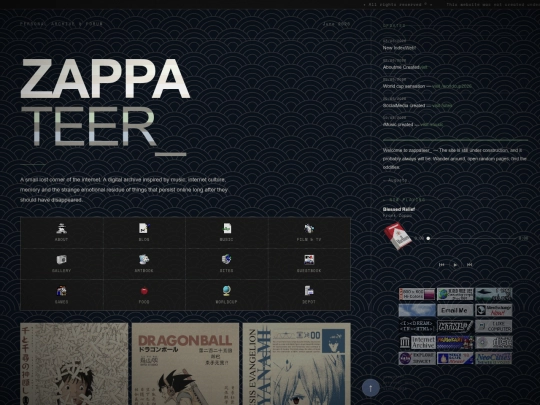Screen dimensions: 540x405
Task: Skip to the next track
Action: 469,264
